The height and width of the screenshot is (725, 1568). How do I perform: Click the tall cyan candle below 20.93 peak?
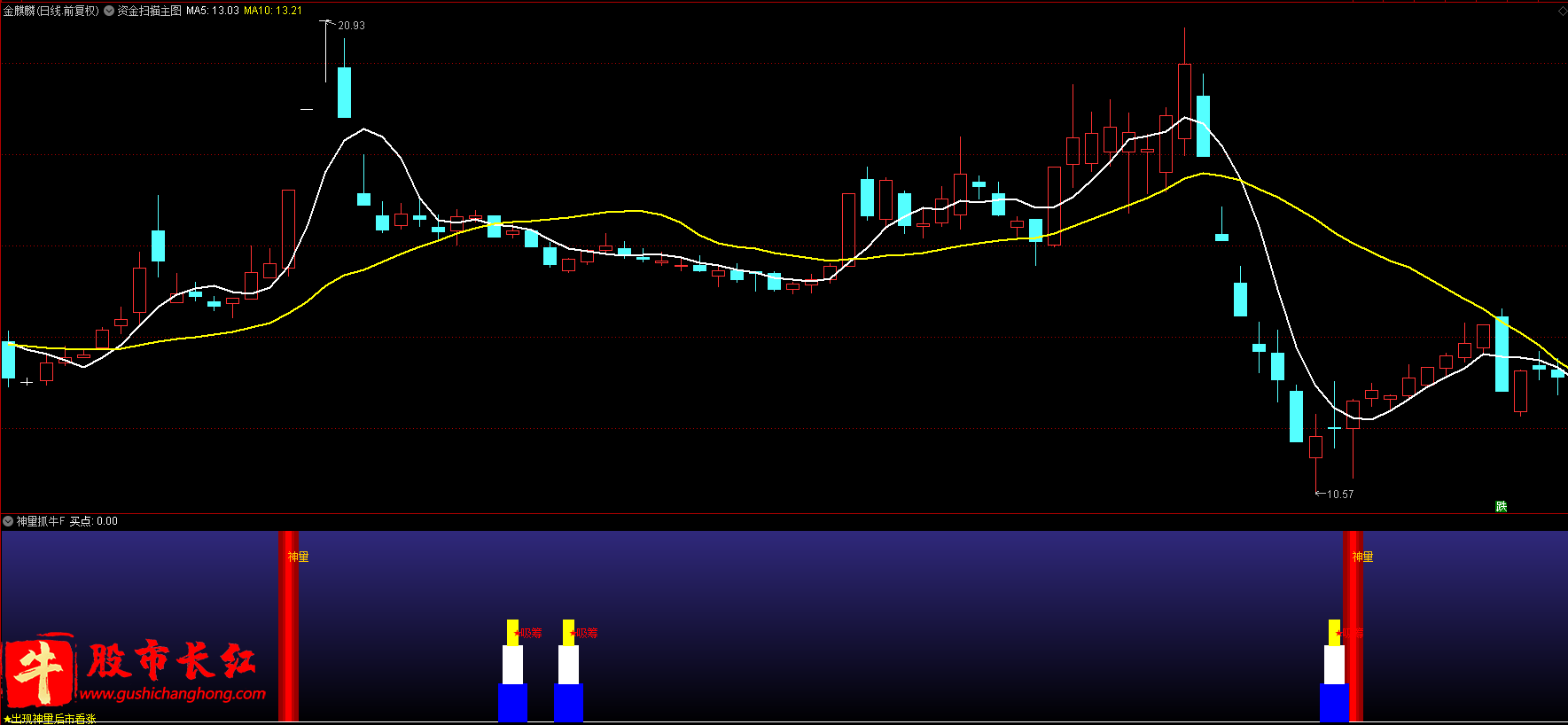pyautogui.click(x=345, y=92)
